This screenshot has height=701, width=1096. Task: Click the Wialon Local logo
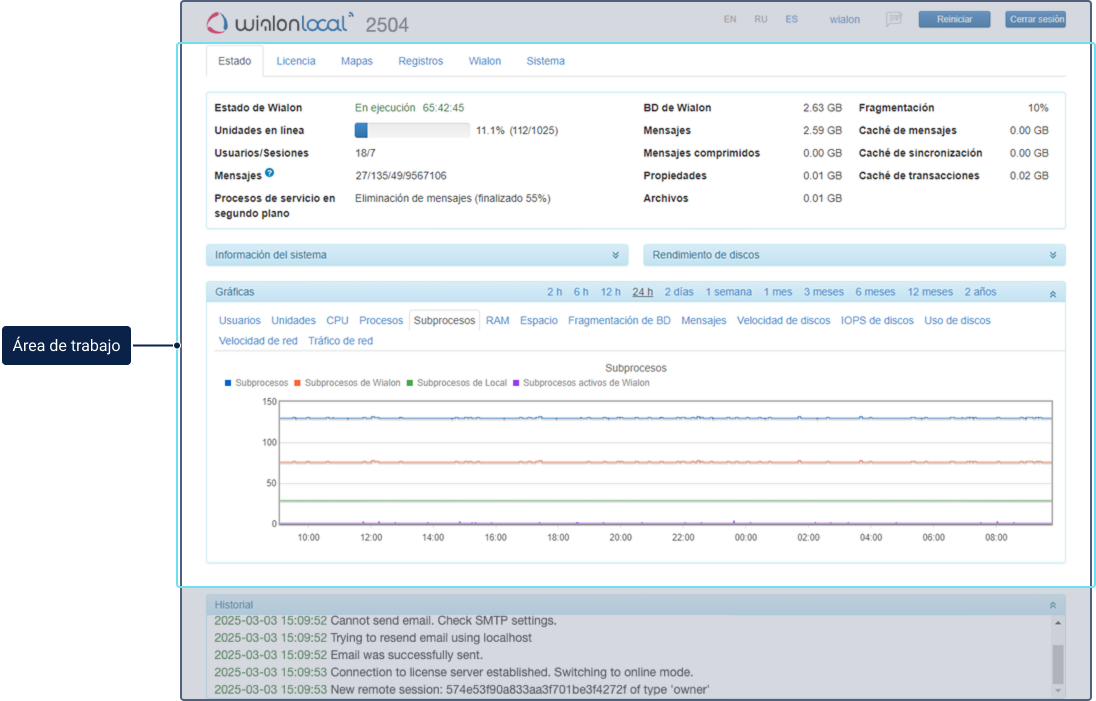point(280,22)
